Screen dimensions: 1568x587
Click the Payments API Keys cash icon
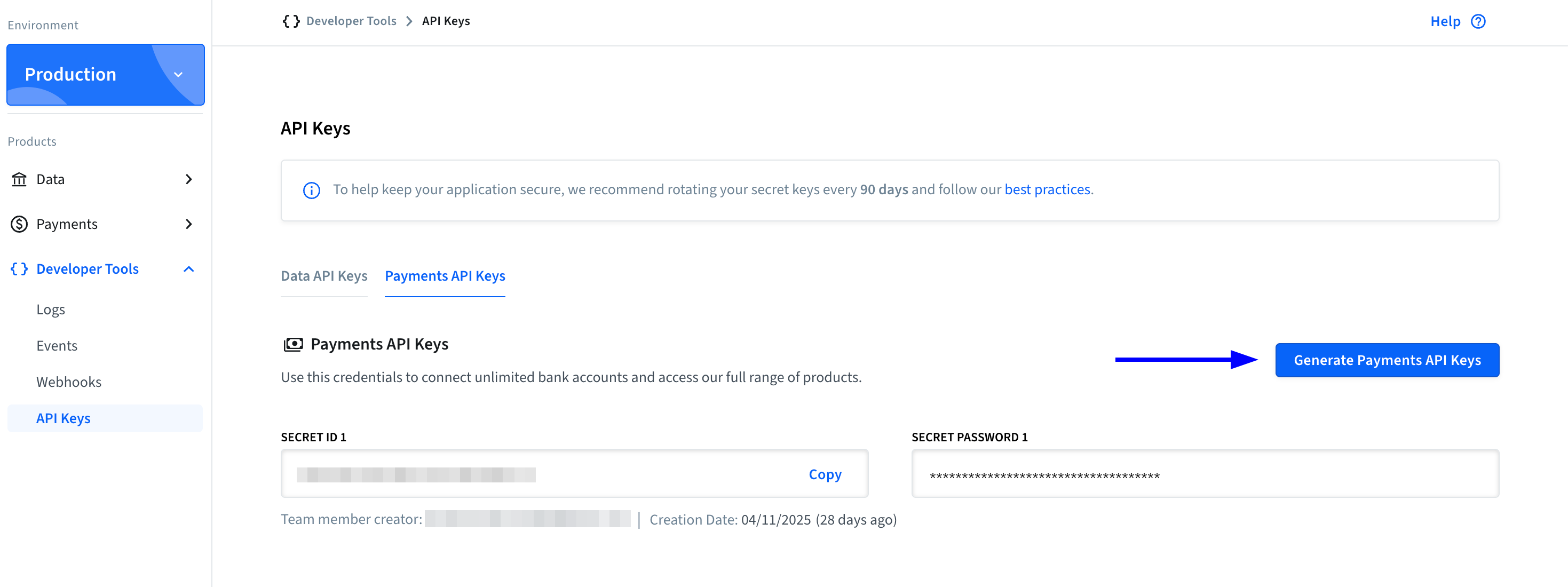(x=293, y=345)
